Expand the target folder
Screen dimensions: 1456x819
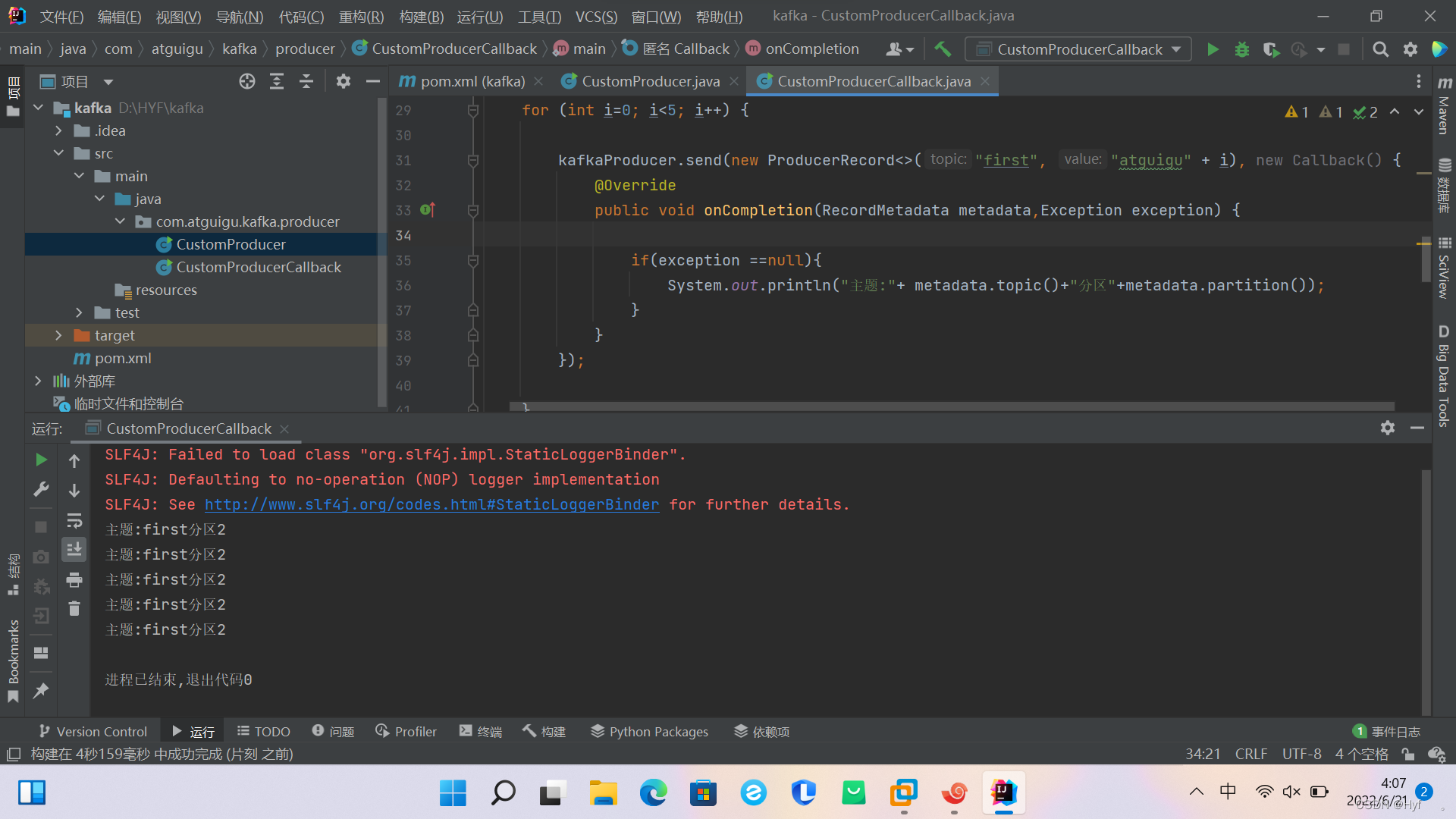point(59,335)
